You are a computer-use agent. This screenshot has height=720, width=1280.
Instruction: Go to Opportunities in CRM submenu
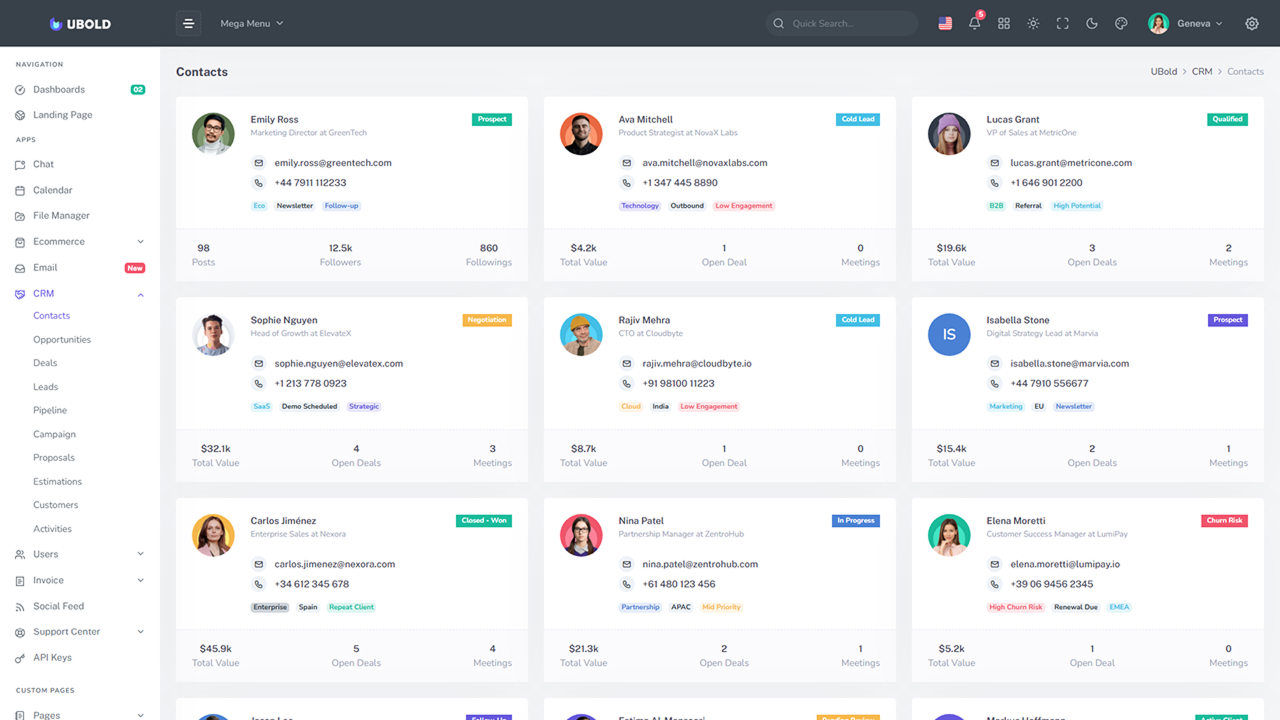click(x=62, y=340)
